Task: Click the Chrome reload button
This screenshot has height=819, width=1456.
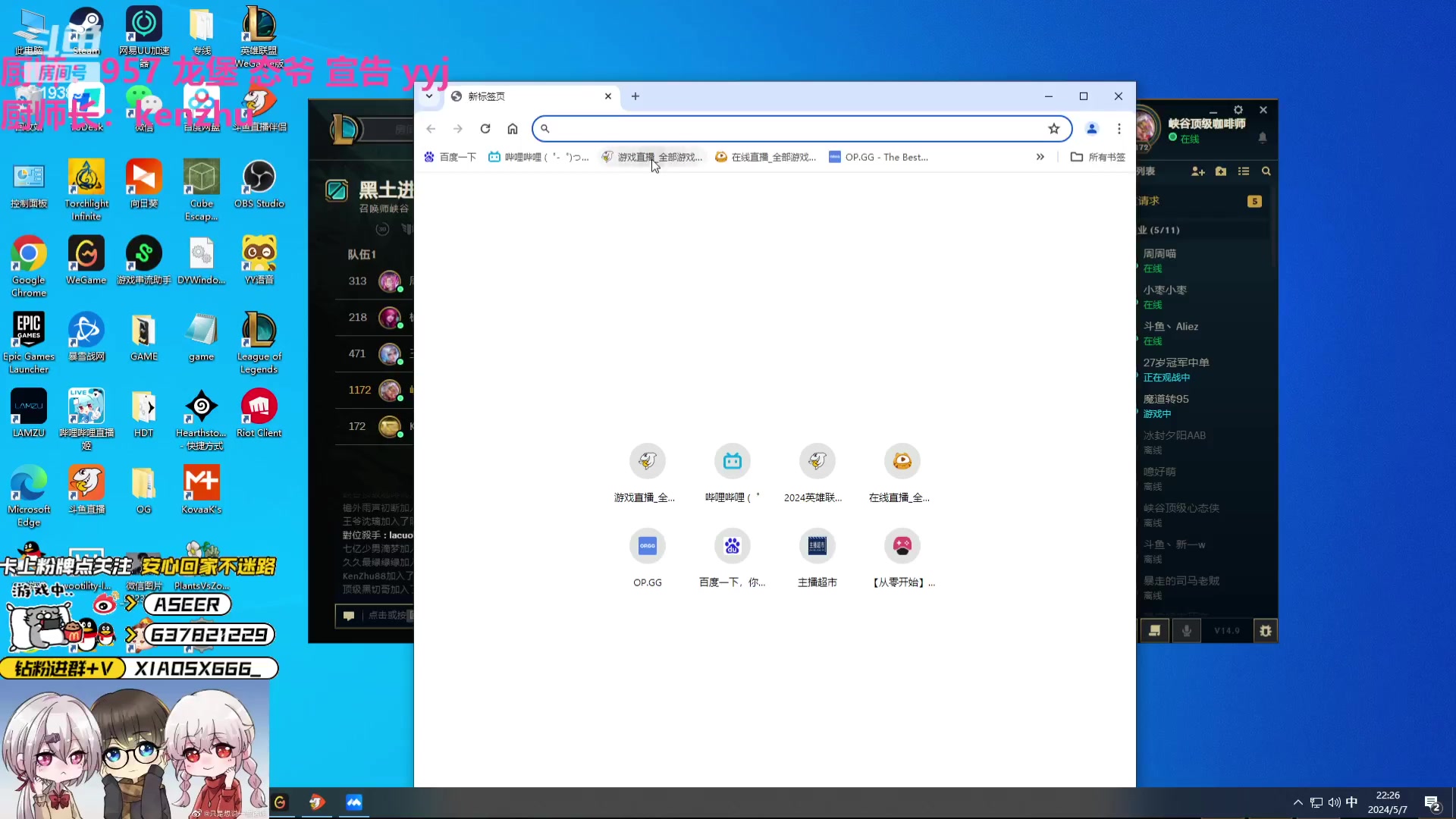Action: (485, 129)
